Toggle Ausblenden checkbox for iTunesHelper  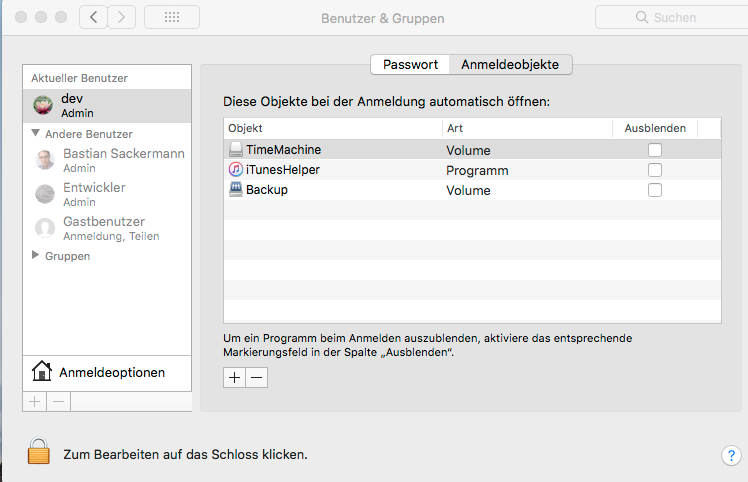pos(655,170)
